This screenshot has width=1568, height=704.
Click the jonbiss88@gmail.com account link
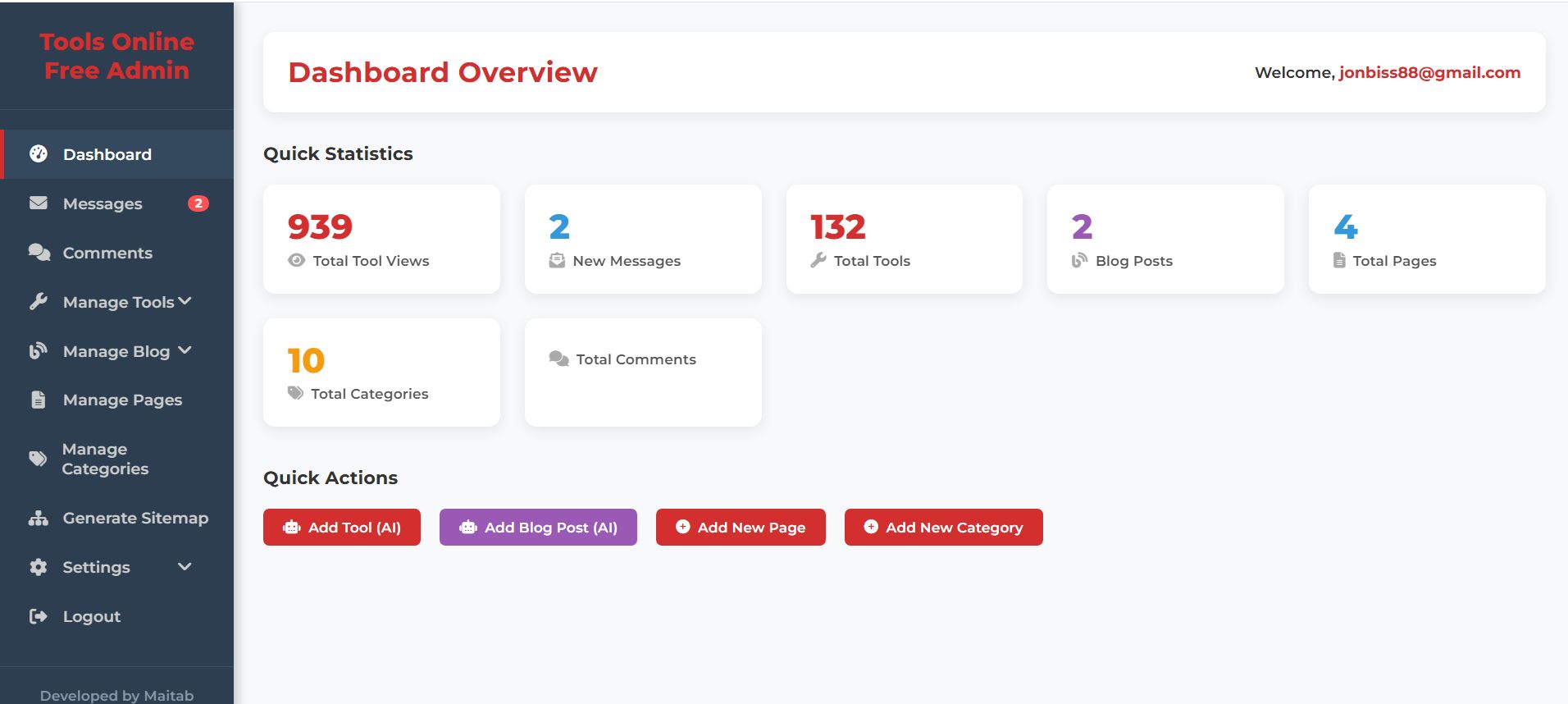click(x=1429, y=72)
